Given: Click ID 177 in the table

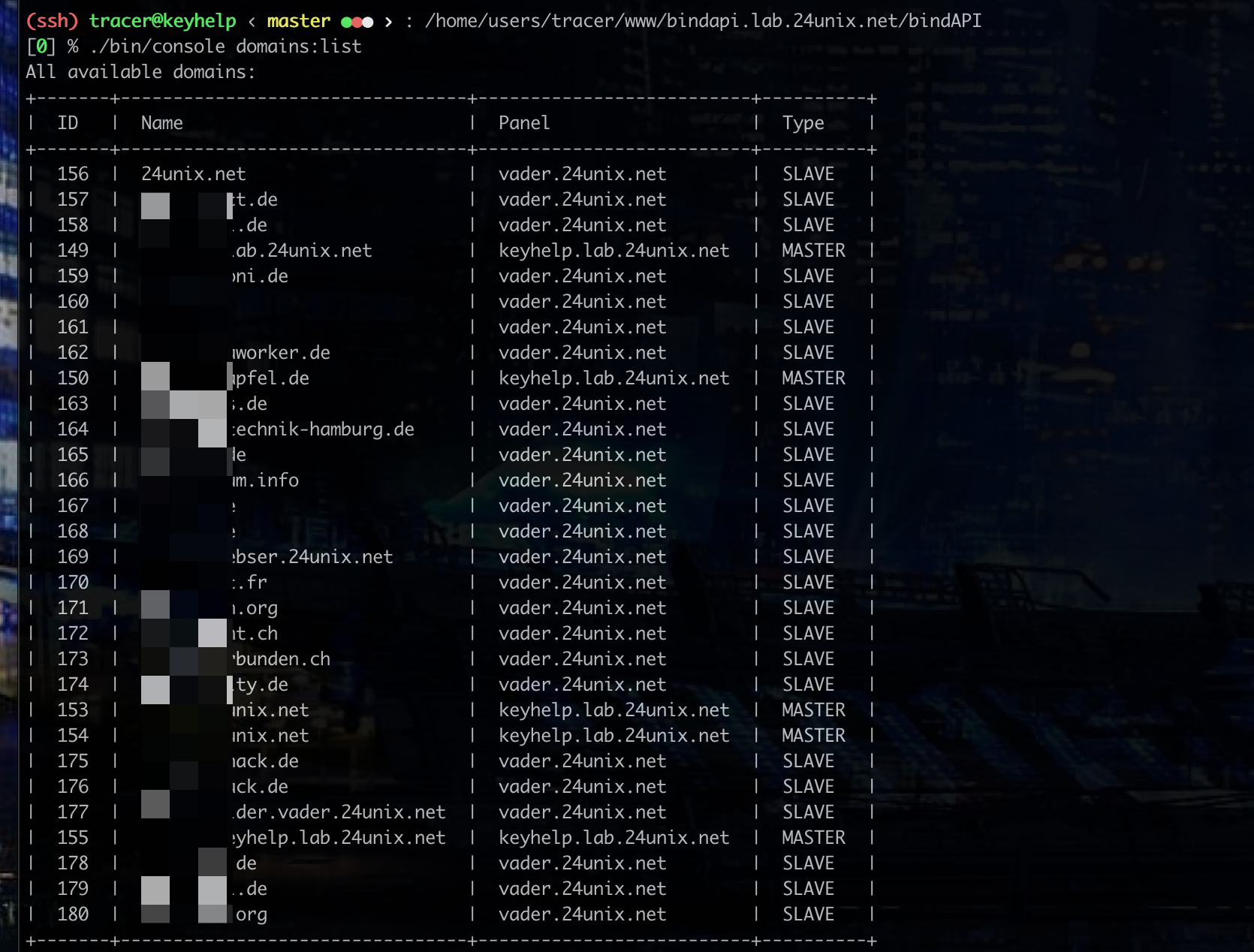Looking at the screenshot, I should (x=73, y=812).
